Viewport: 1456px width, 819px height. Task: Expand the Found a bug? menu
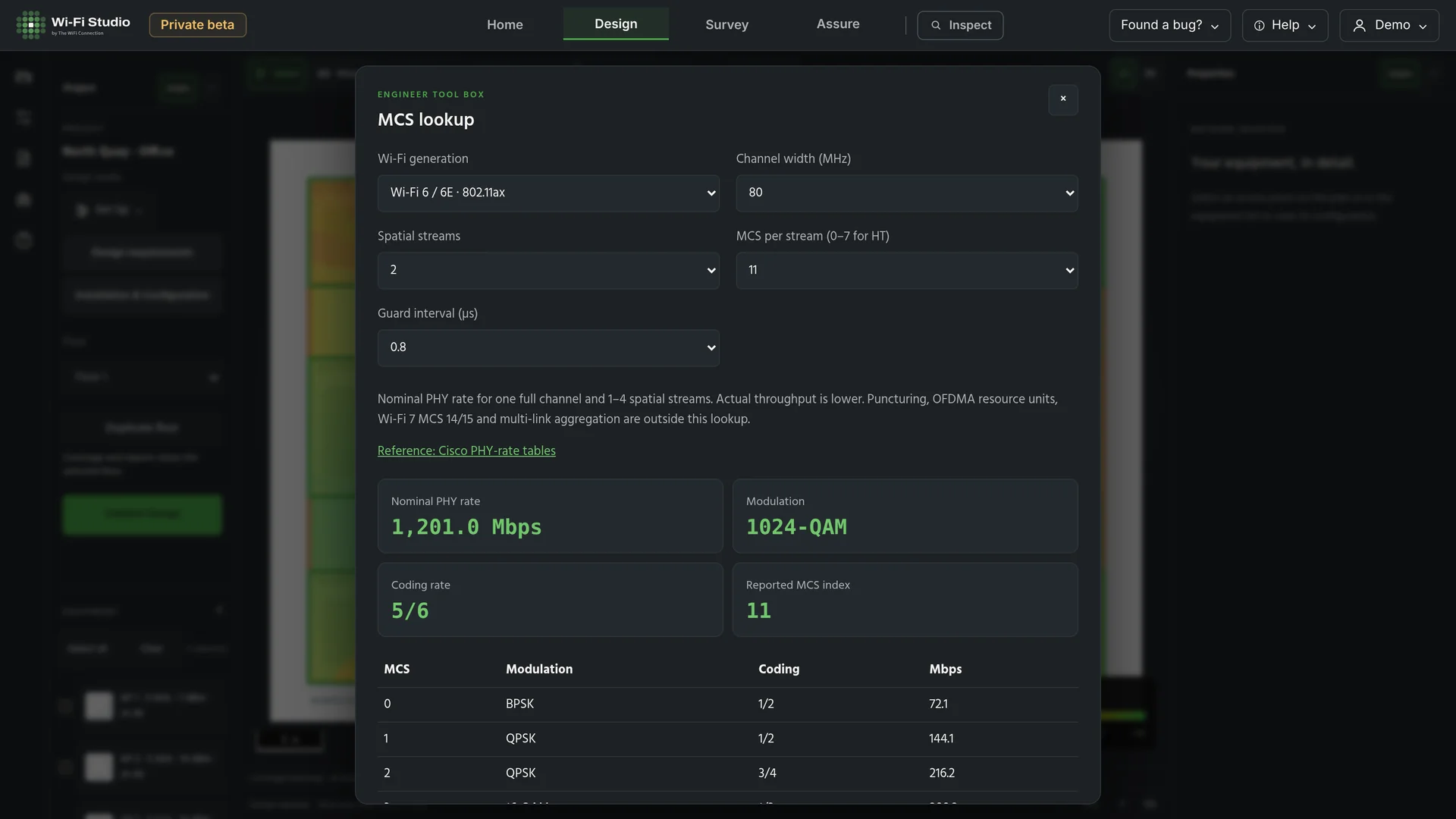(1169, 25)
